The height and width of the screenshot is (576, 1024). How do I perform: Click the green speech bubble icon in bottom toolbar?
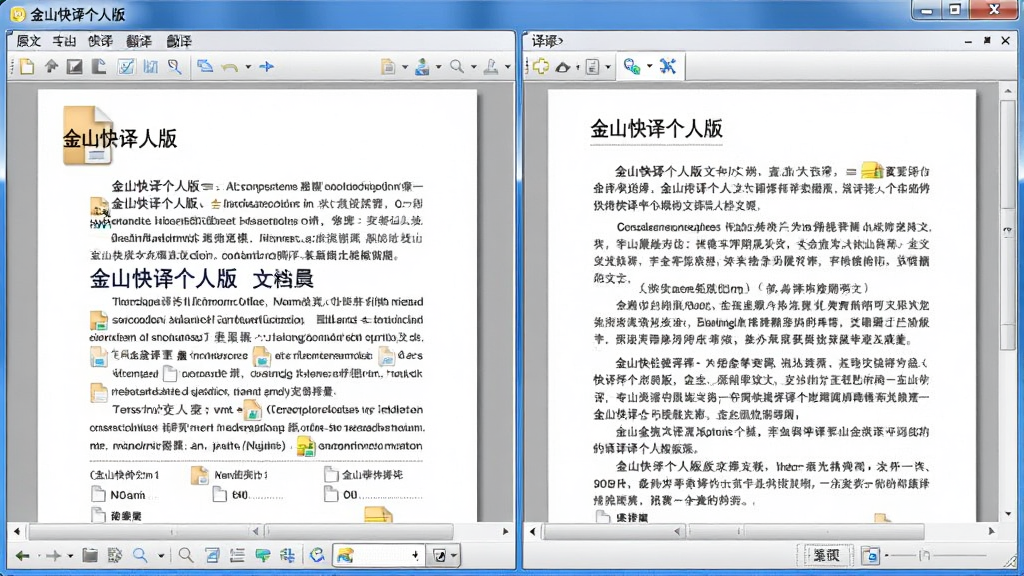coord(263,556)
